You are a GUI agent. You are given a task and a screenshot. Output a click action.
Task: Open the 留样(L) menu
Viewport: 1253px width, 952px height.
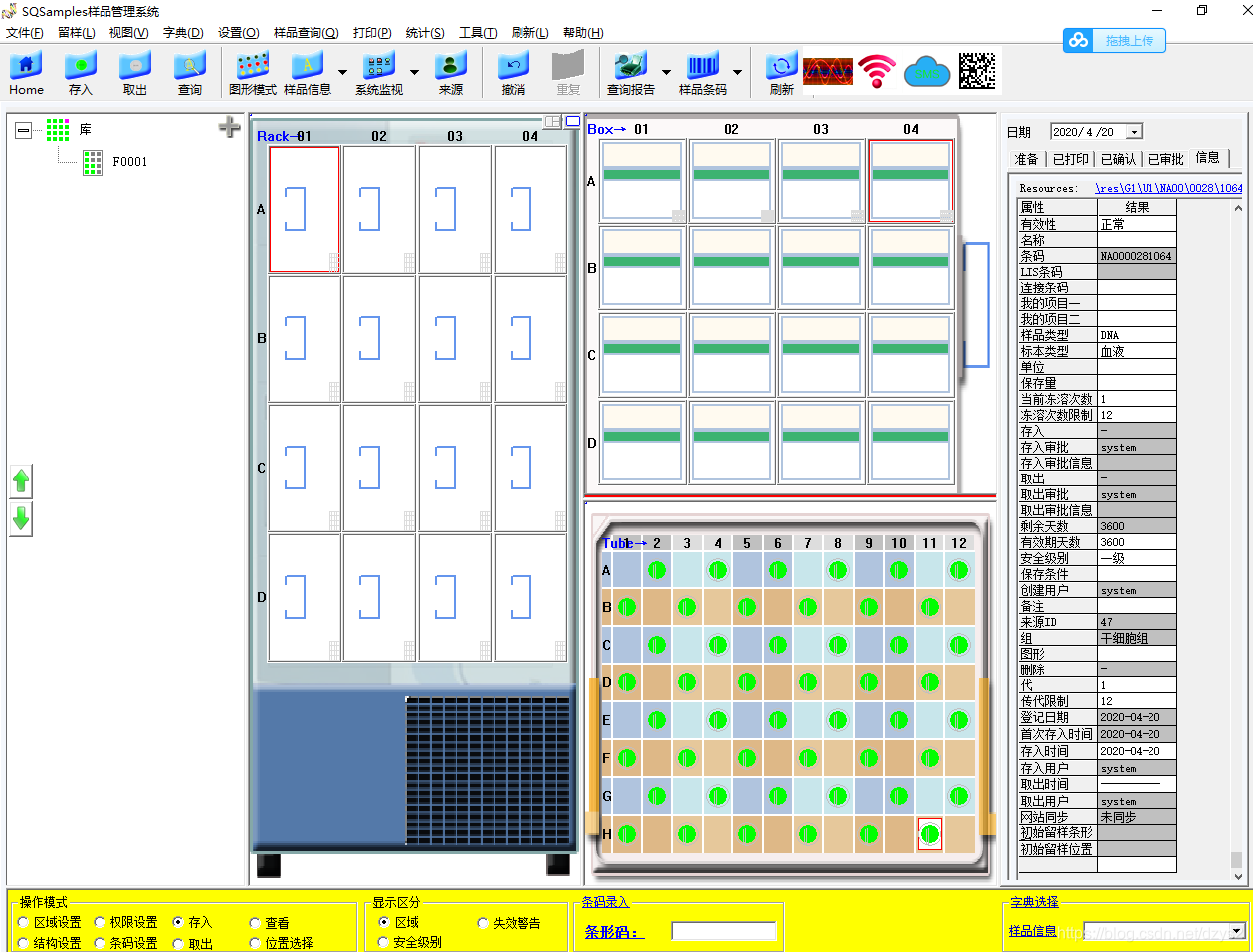[77, 33]
